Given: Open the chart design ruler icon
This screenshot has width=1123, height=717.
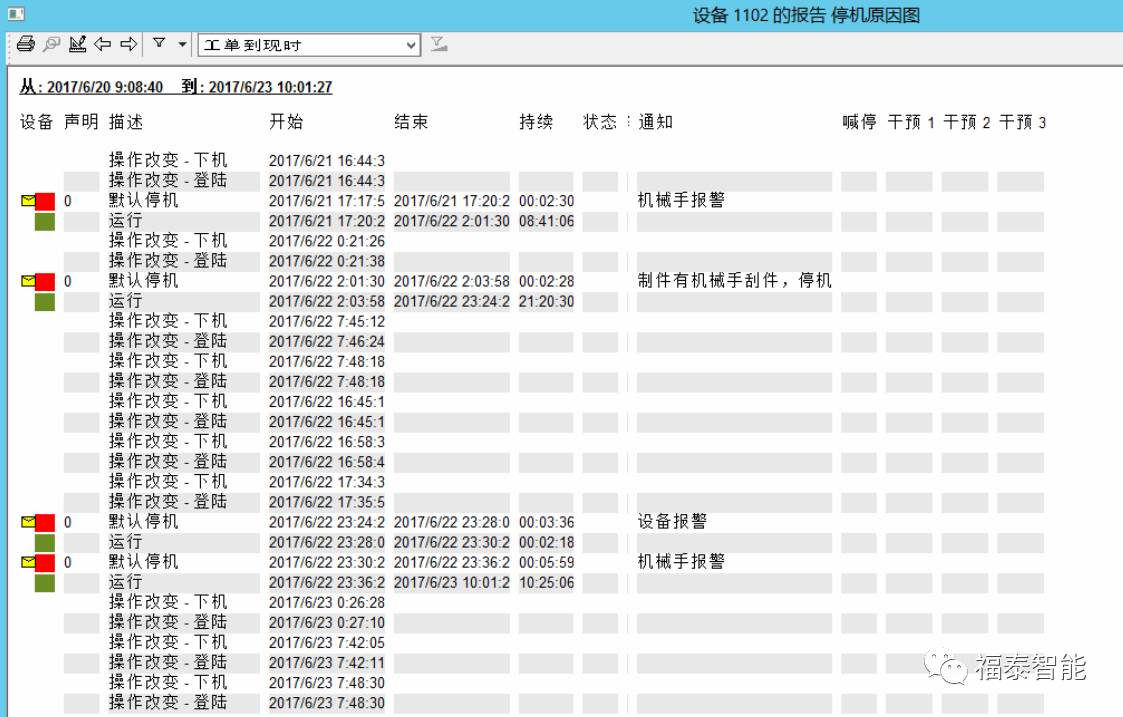Looking at the screenshot, I should [x=77, y=44].
